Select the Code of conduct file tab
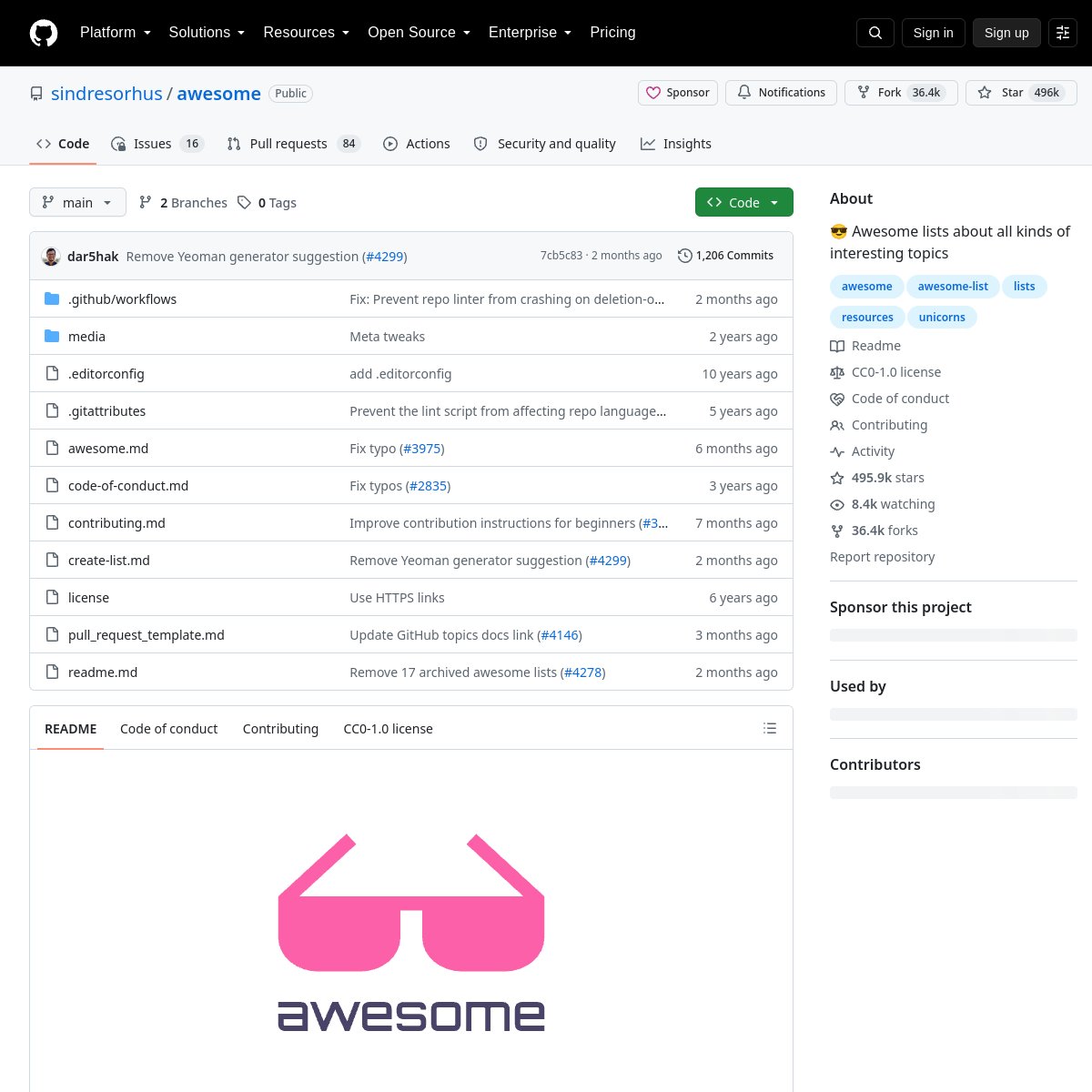 pyautogui.click(x=169, y=729)
